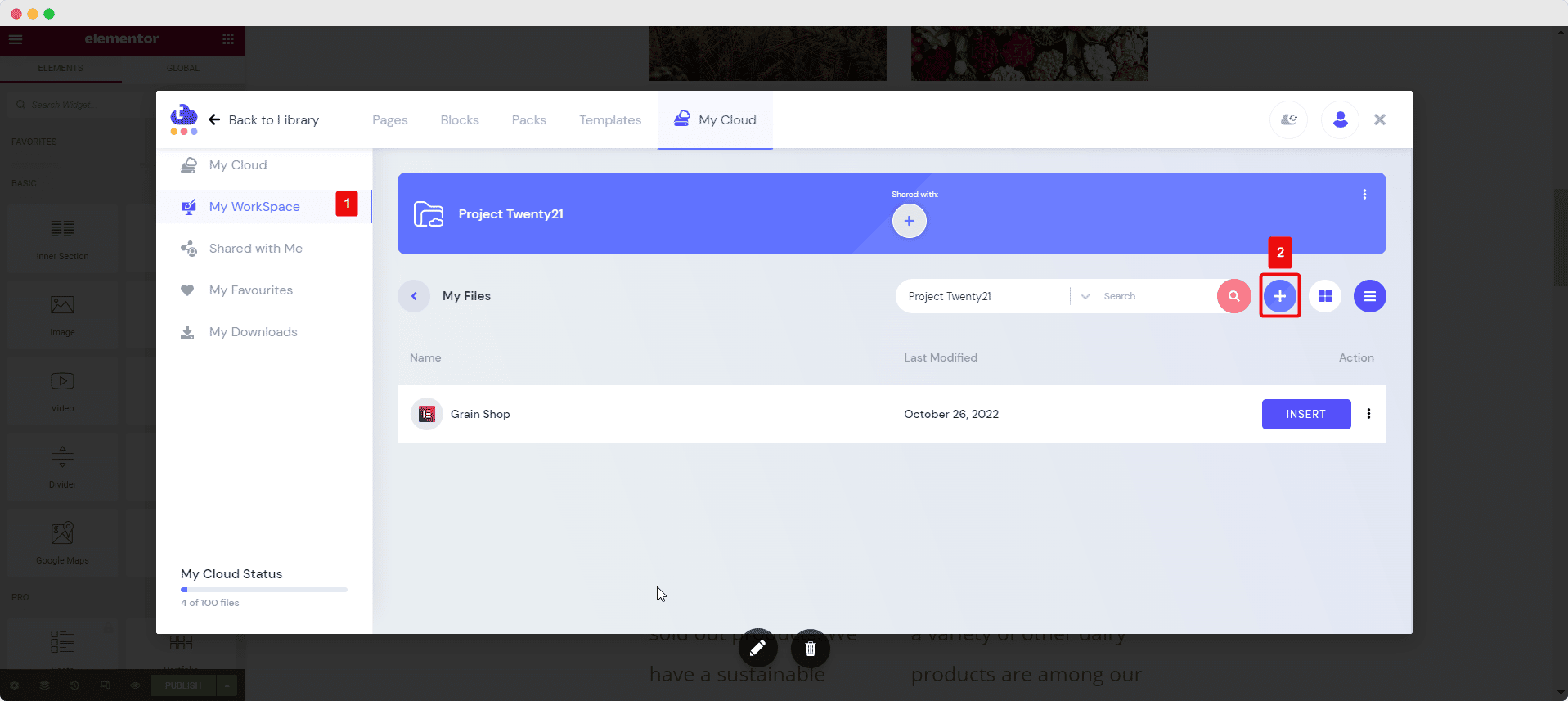Open Elementor widgets grid icon

tap(228, 39)
